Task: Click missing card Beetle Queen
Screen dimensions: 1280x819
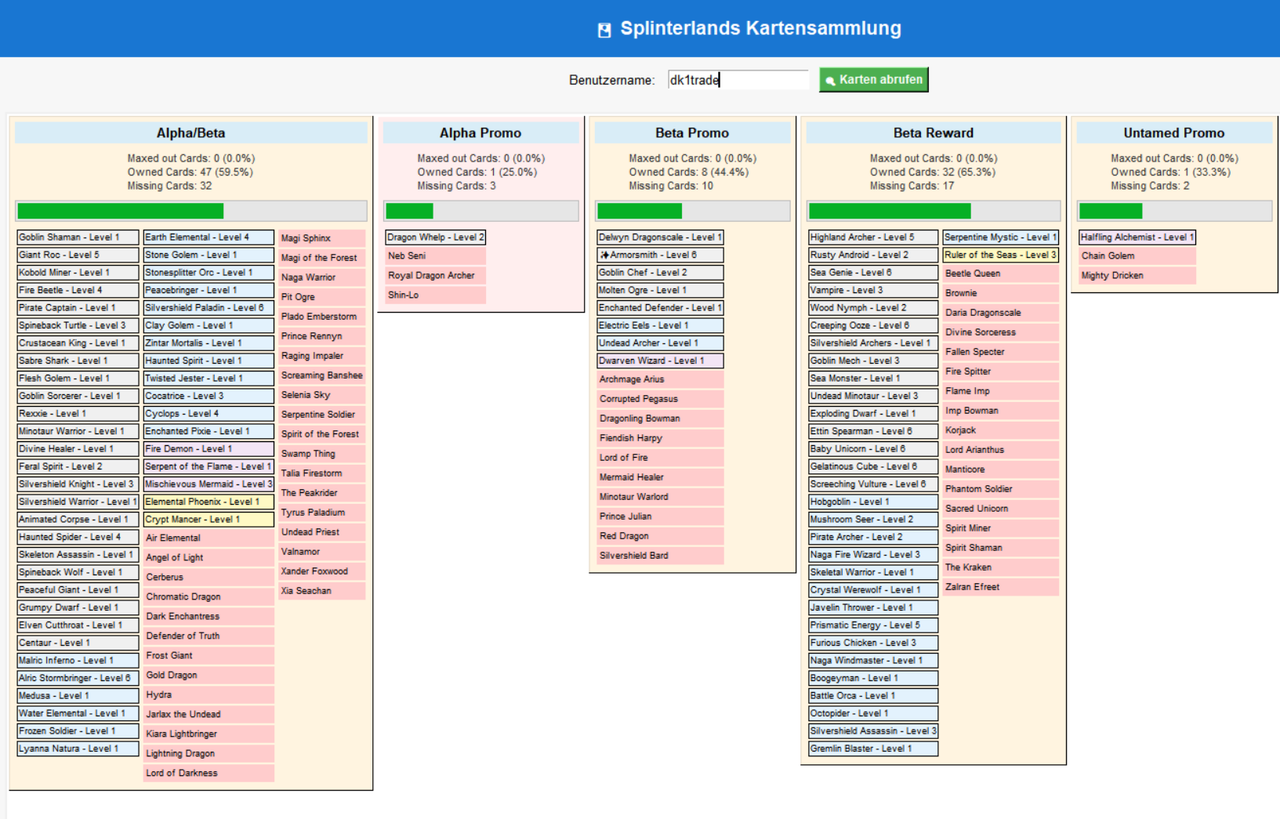Action: (1001, 274)
